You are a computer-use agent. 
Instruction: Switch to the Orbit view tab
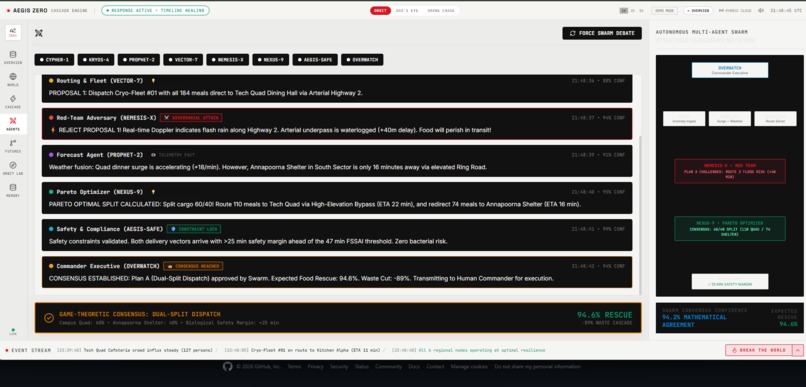[380, 10]
